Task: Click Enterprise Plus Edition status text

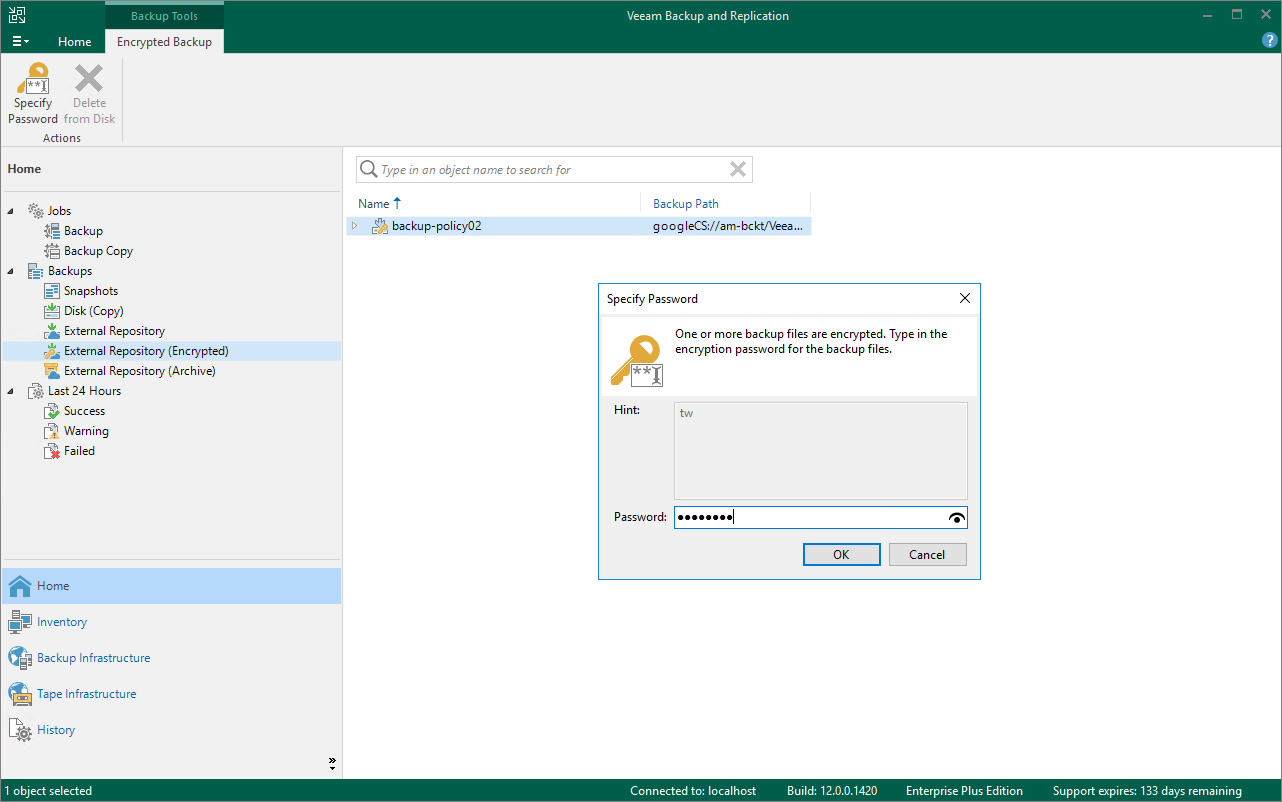Action: (x=965, y=791)
